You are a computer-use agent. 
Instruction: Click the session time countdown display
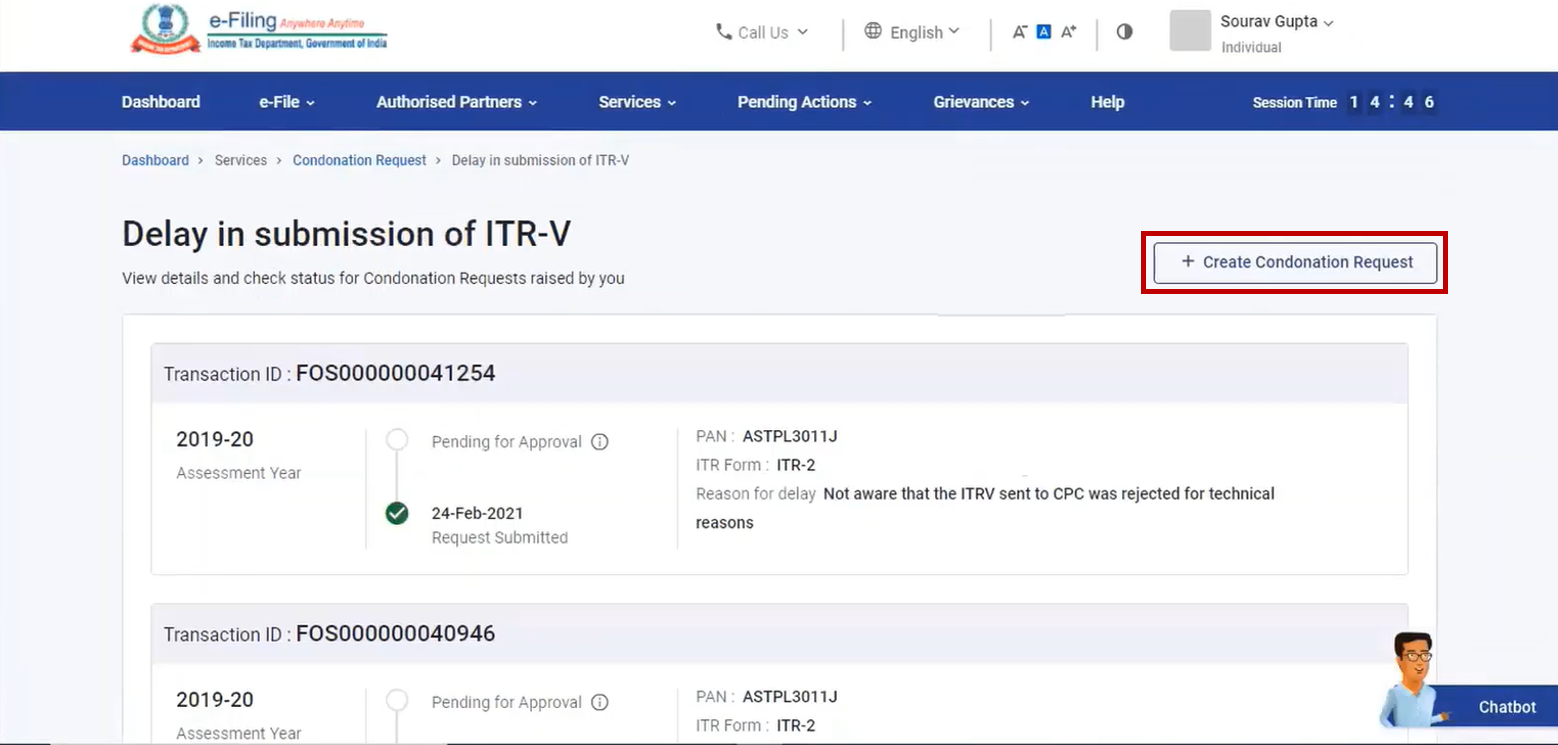1392,101
